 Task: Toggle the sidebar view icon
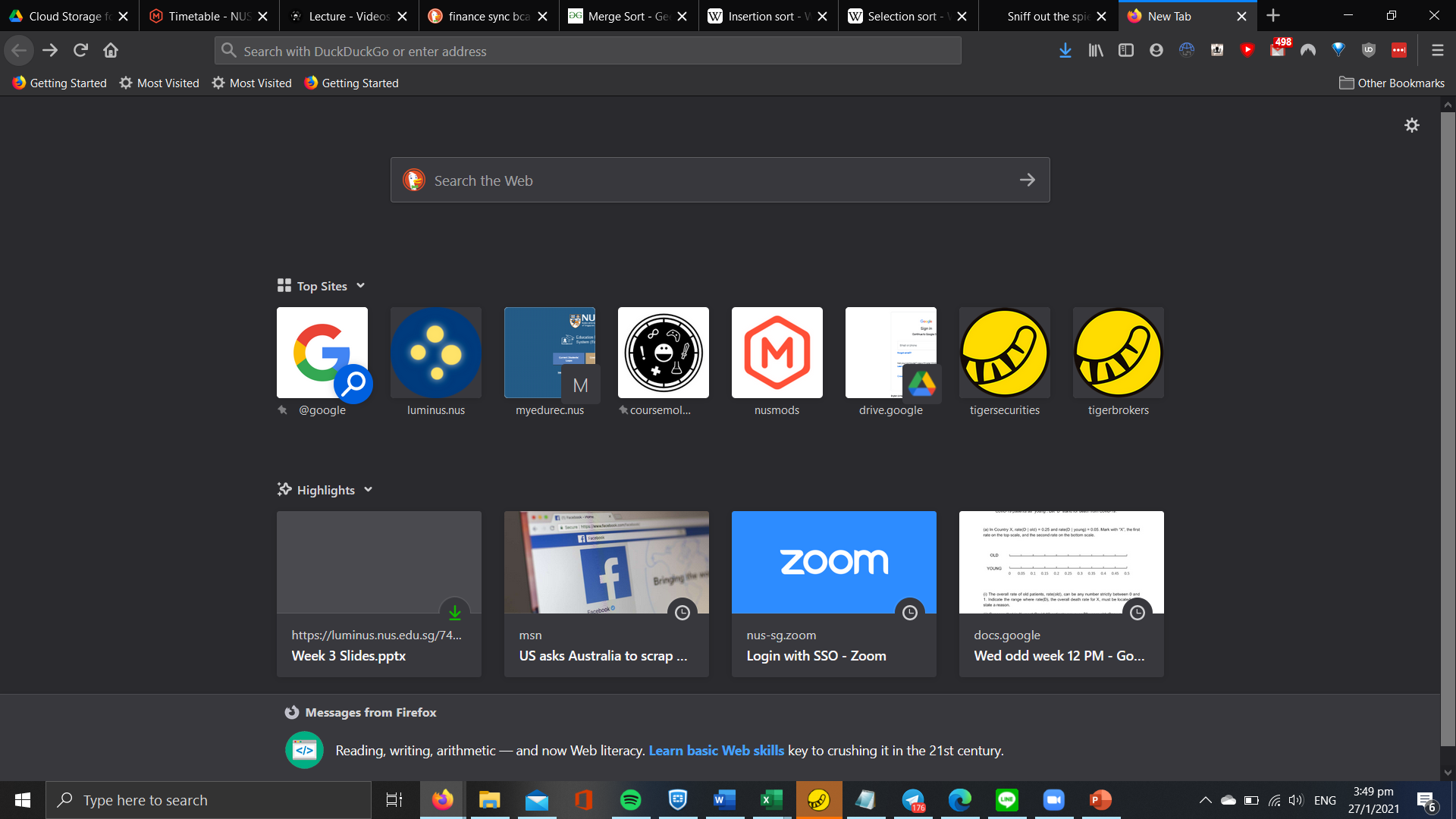(1125, 50)
